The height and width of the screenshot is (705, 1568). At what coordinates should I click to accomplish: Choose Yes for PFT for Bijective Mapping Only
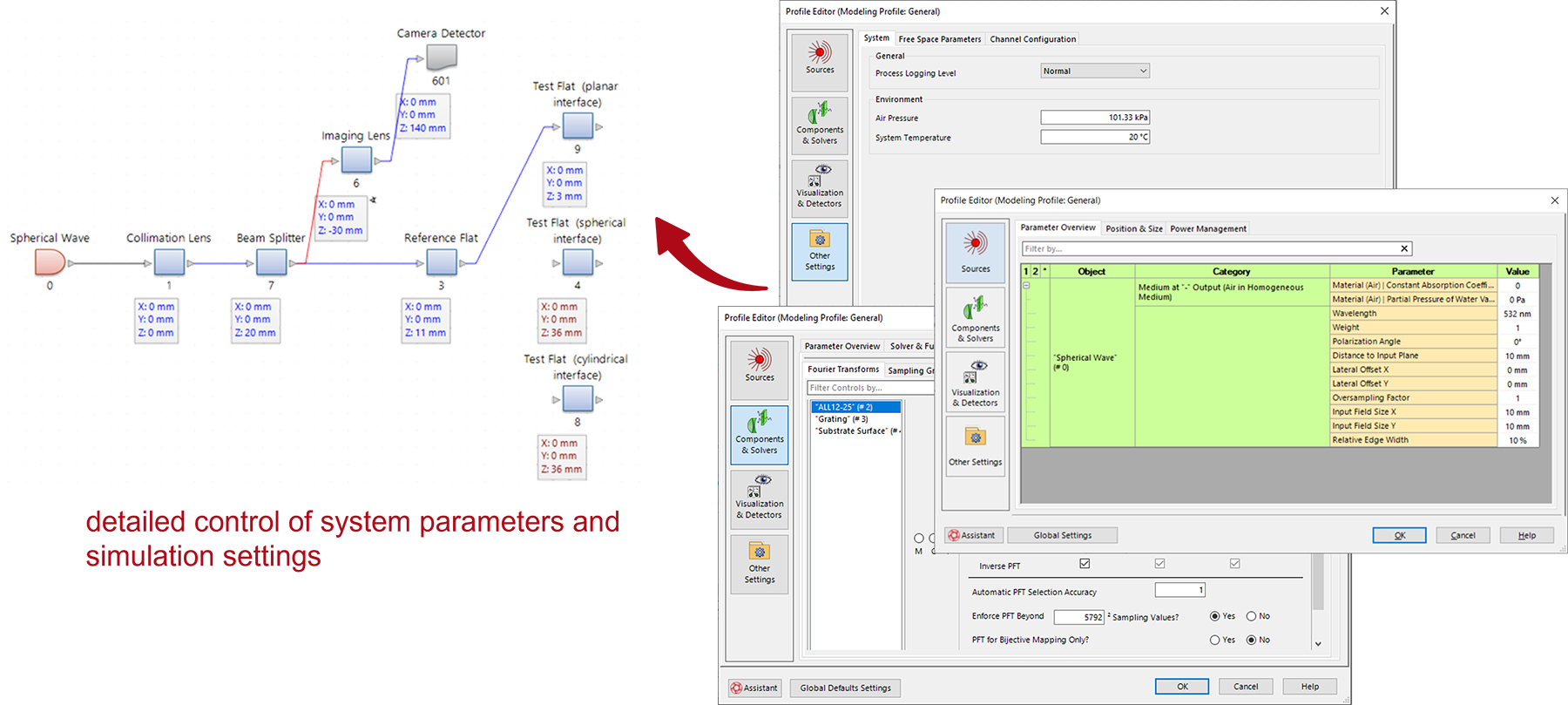point(1214,640)
